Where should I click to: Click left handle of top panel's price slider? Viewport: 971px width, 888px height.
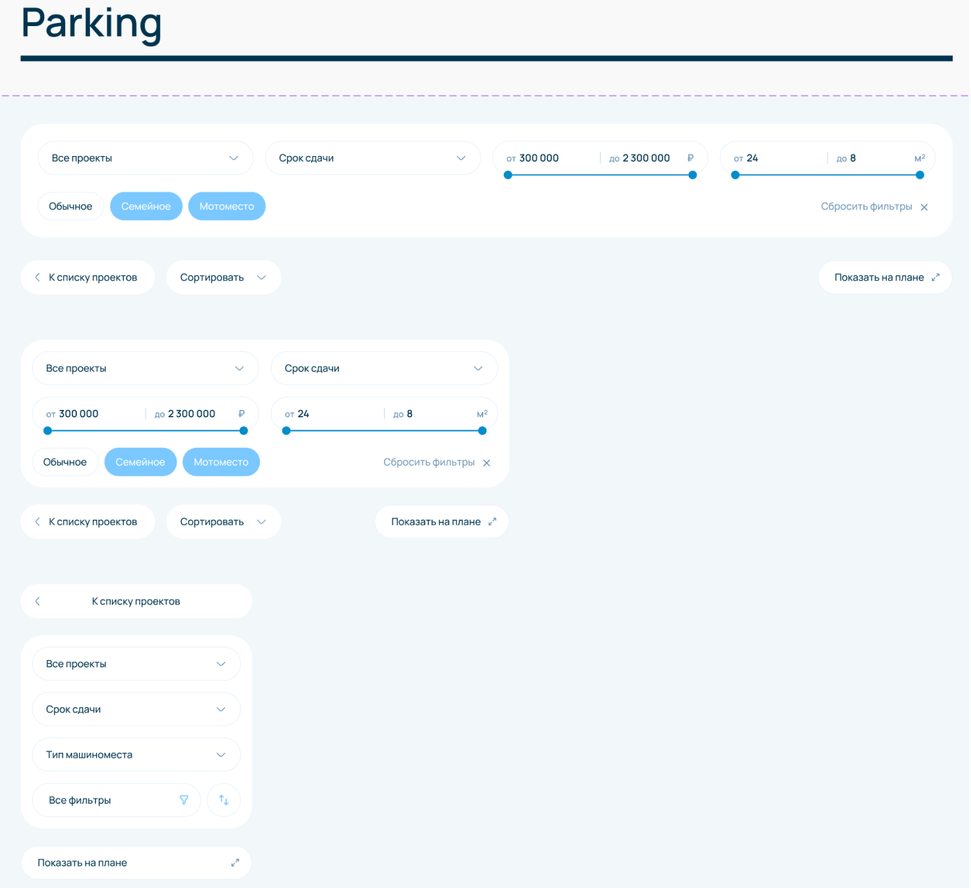508,175
